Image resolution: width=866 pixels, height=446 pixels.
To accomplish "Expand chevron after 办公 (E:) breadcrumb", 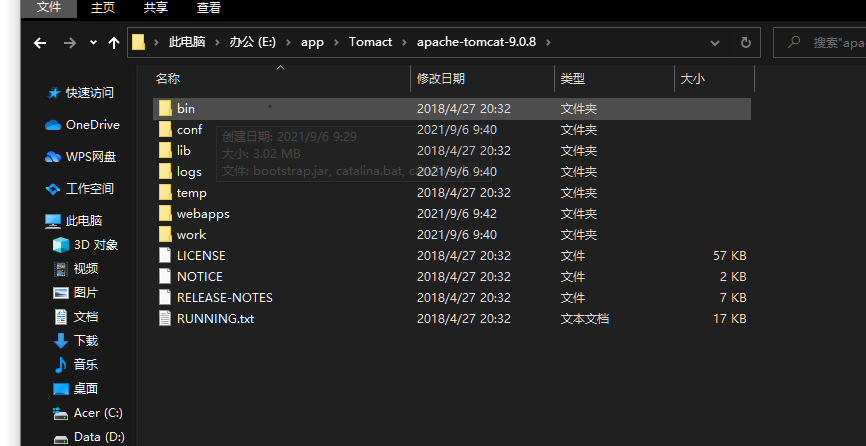I will click(x=288, y=42).
